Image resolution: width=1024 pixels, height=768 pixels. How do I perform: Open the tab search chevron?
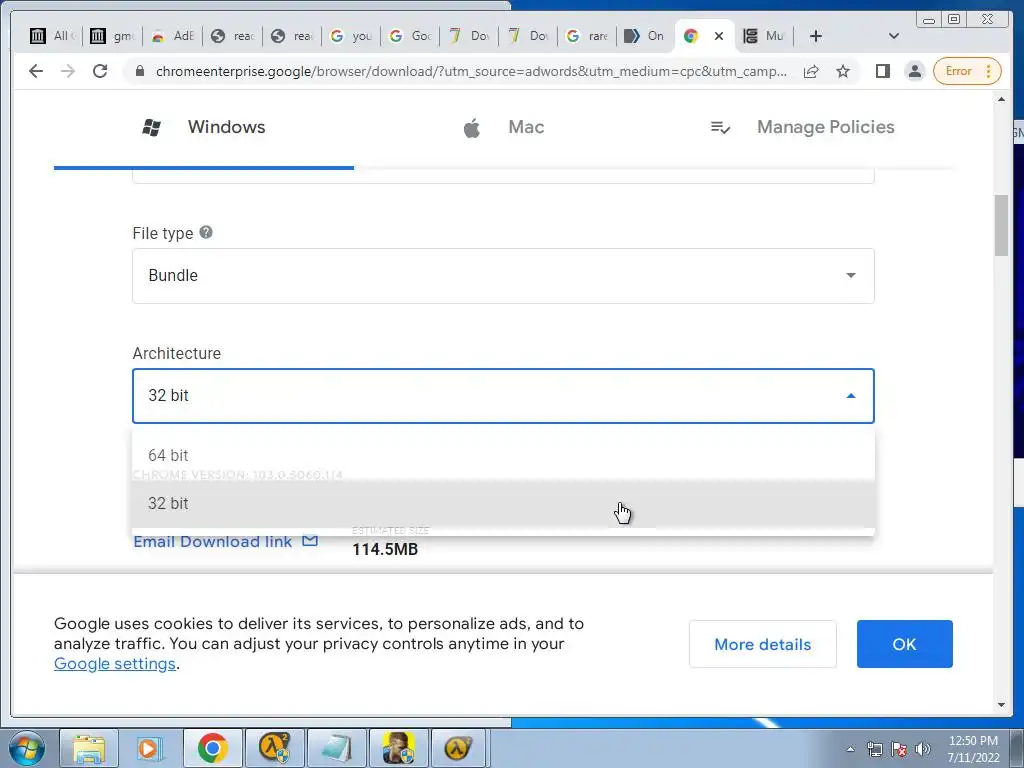[x=894, y=36]
